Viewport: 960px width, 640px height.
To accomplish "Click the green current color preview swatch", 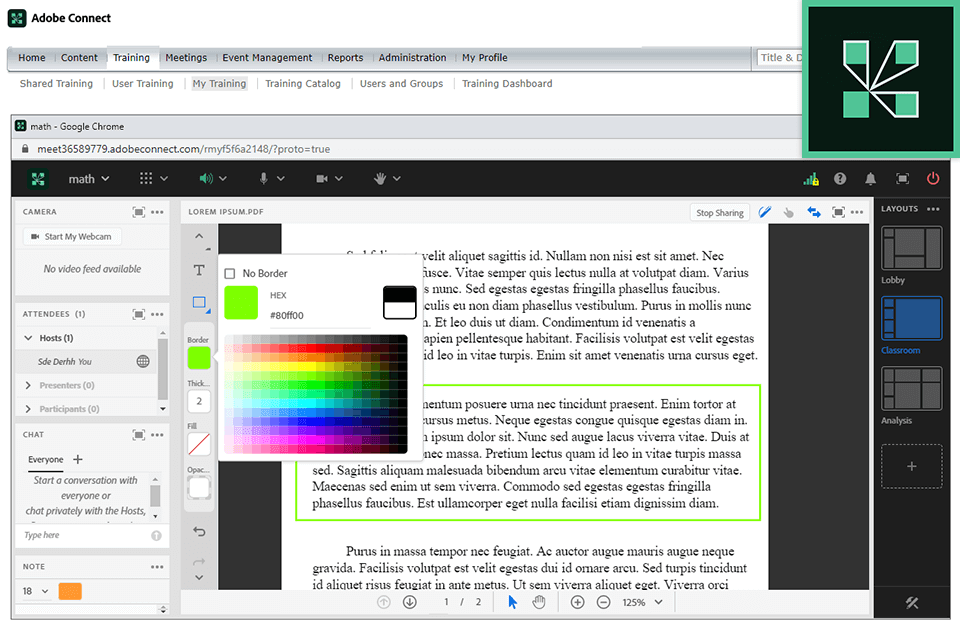I will pyautogui.click(x=241, y=303).
